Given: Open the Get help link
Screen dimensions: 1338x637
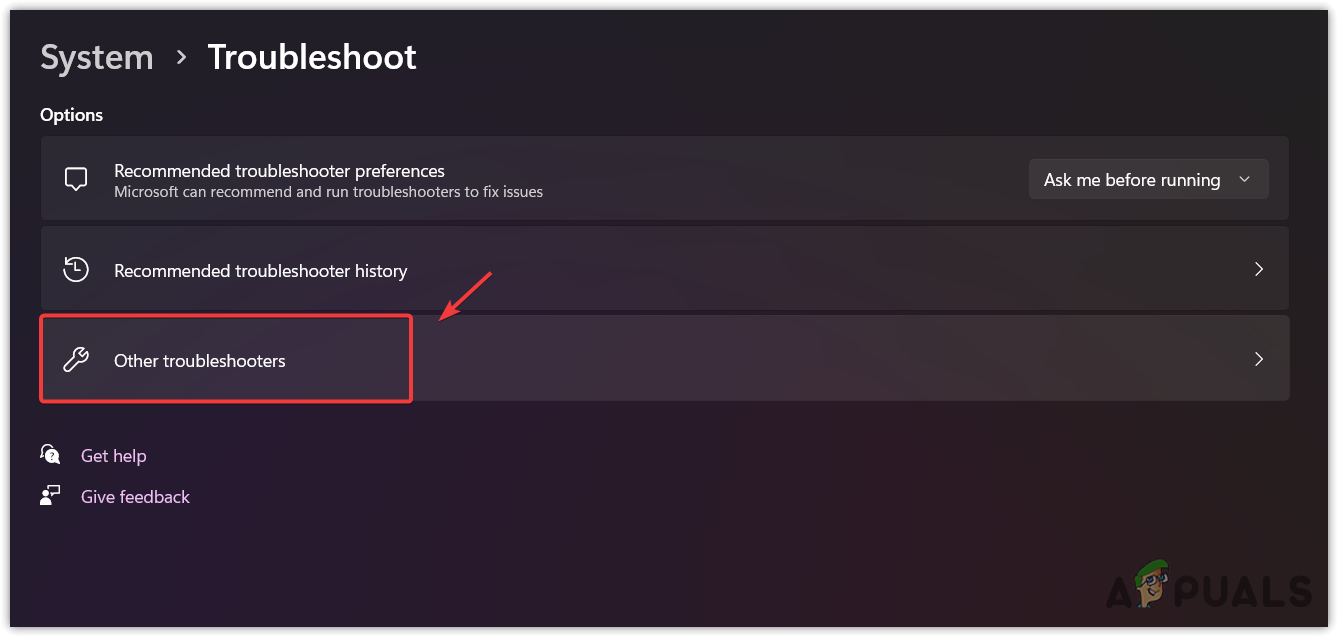Looking at the screenshot, I should [x=114, y=456].
